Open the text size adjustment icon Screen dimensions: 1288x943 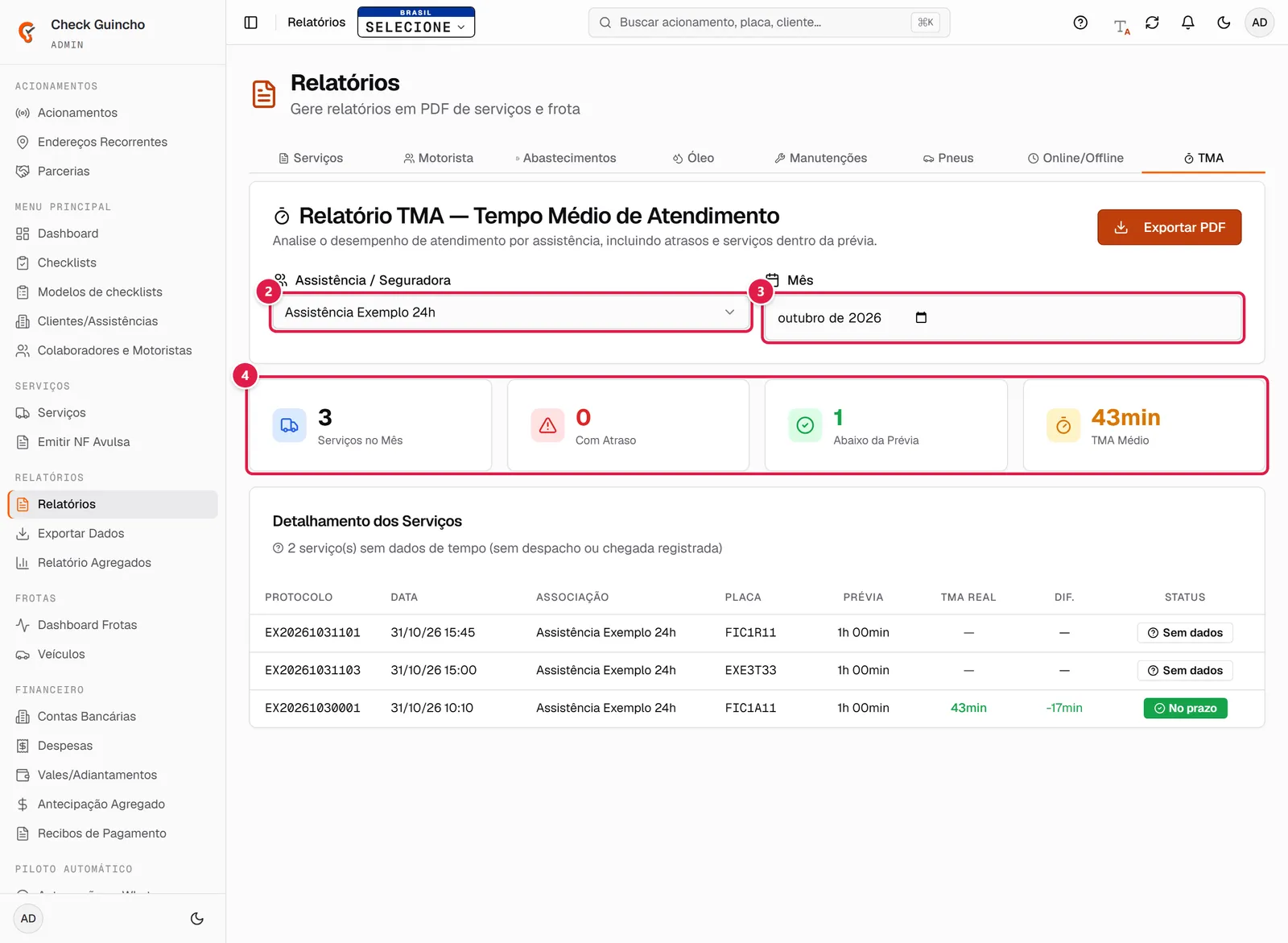1121,27
